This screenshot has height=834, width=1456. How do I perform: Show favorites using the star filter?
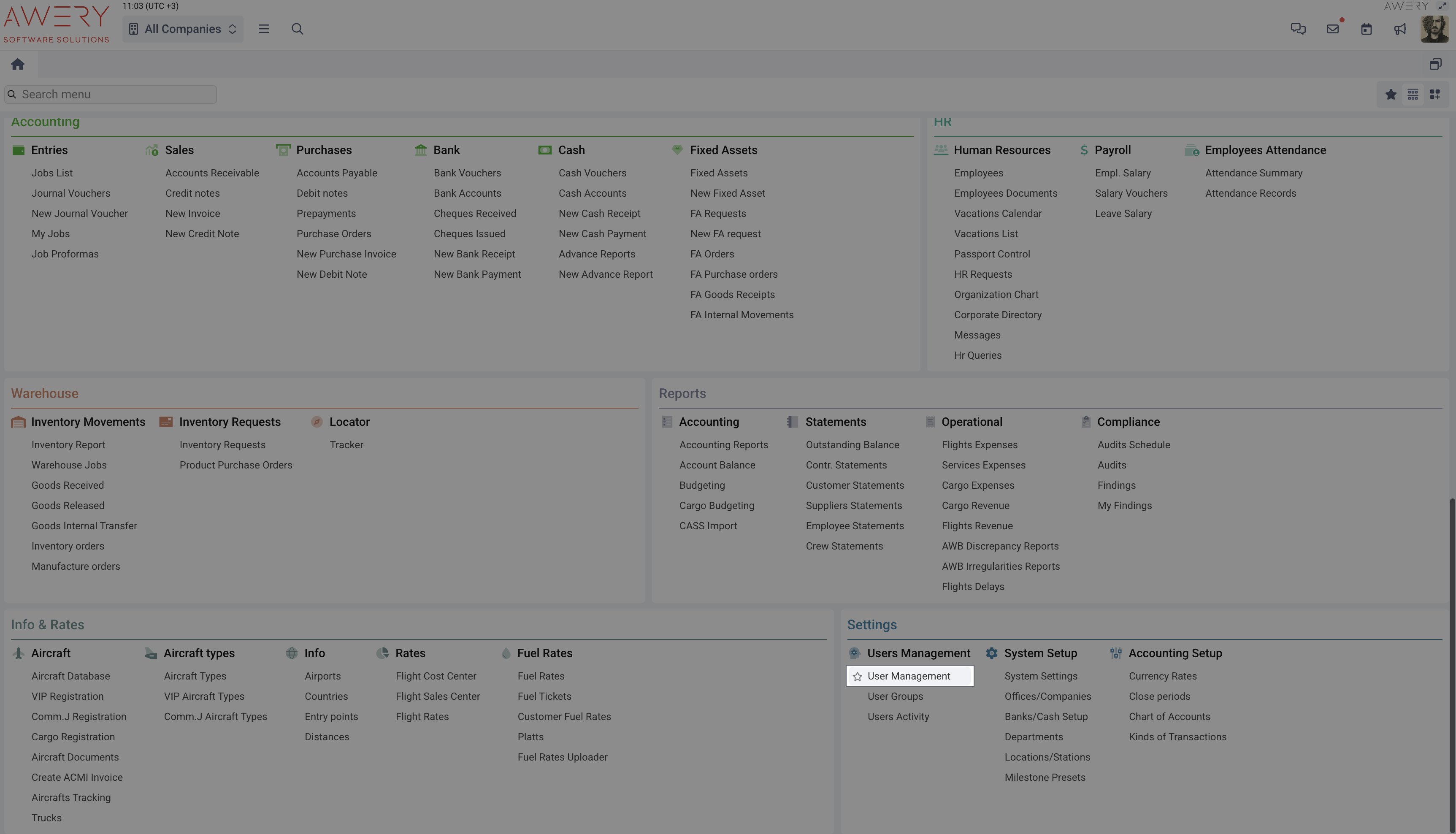[x=1391, y=95]
